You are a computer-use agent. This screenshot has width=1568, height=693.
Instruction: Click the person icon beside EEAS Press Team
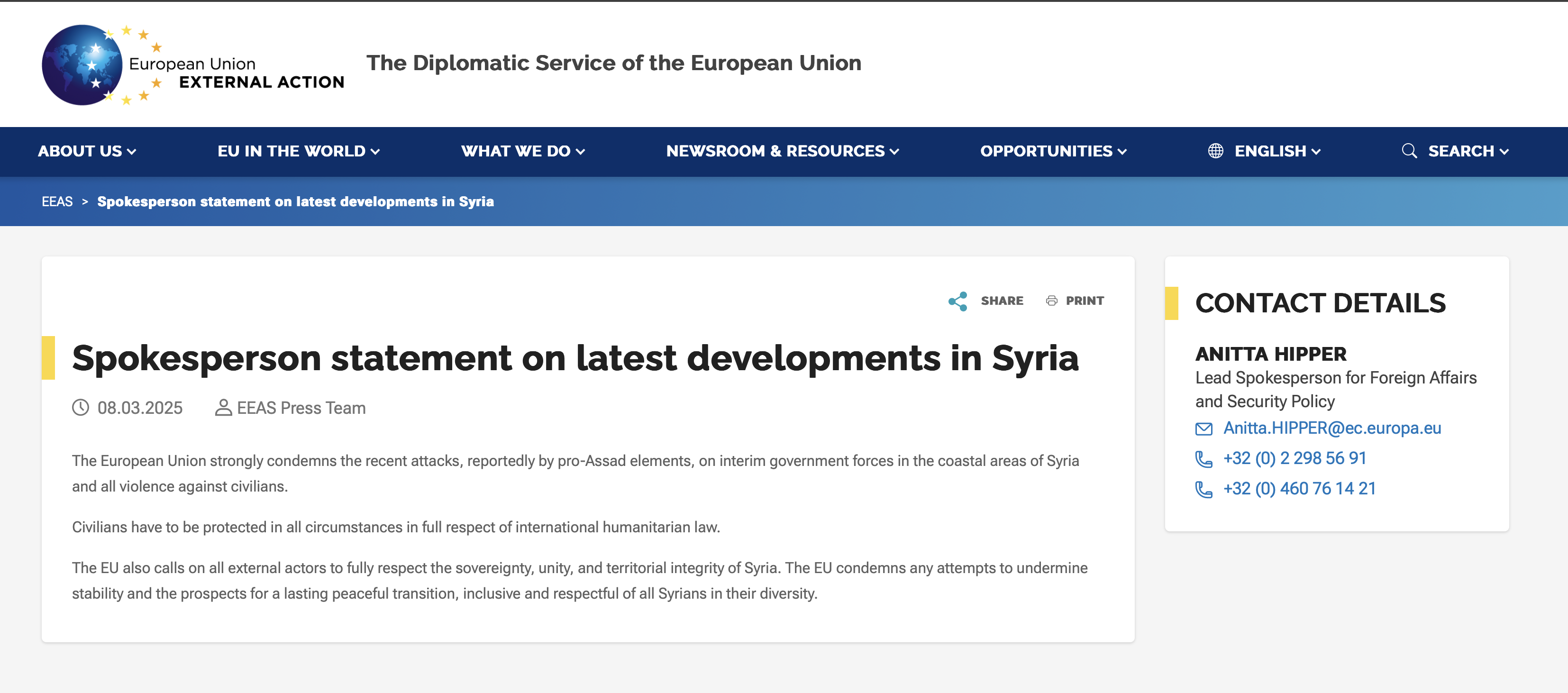[x=223, y=407]
